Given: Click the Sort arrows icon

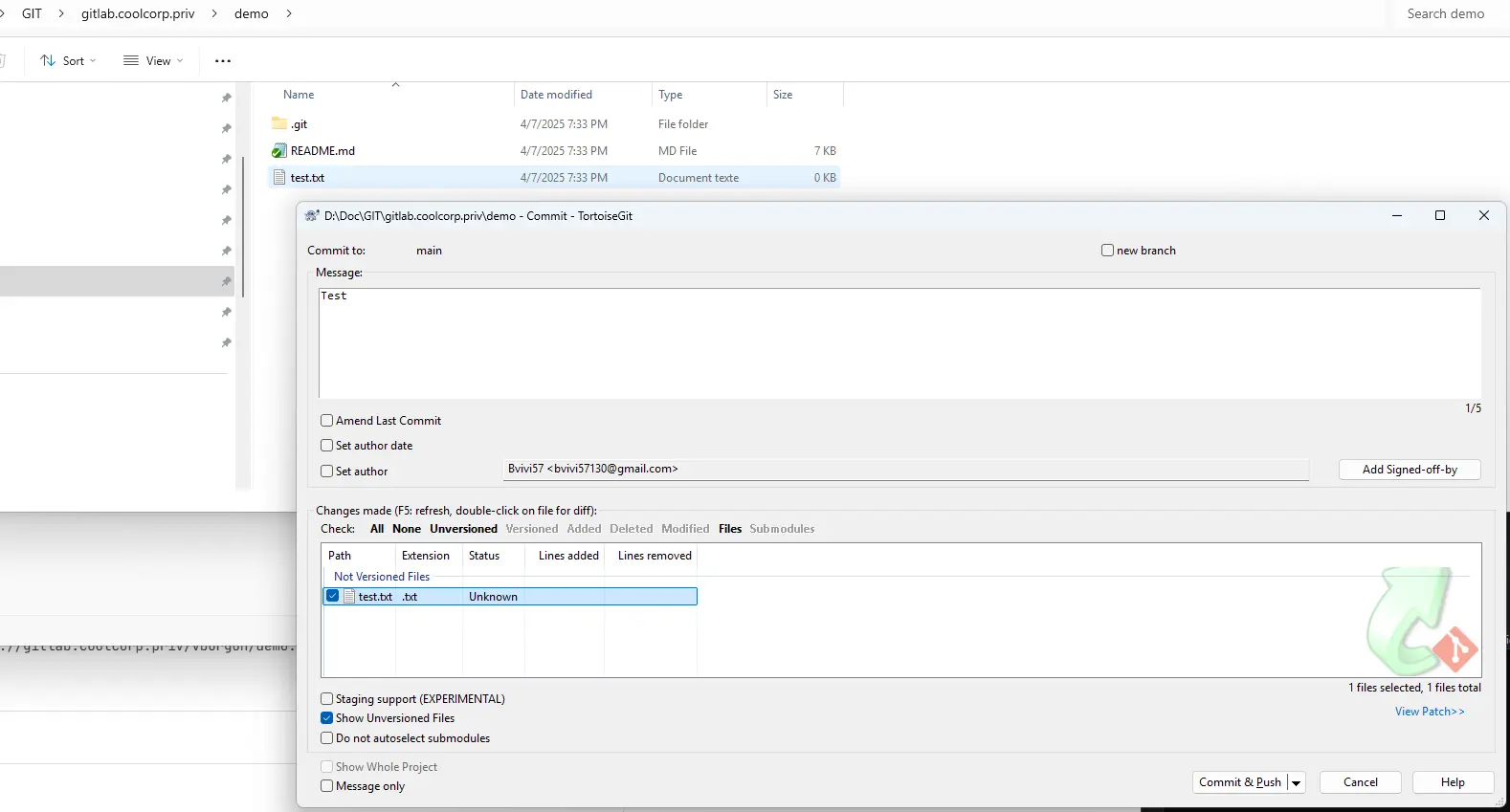Looking at the screenshot, I should pos(48,60).
